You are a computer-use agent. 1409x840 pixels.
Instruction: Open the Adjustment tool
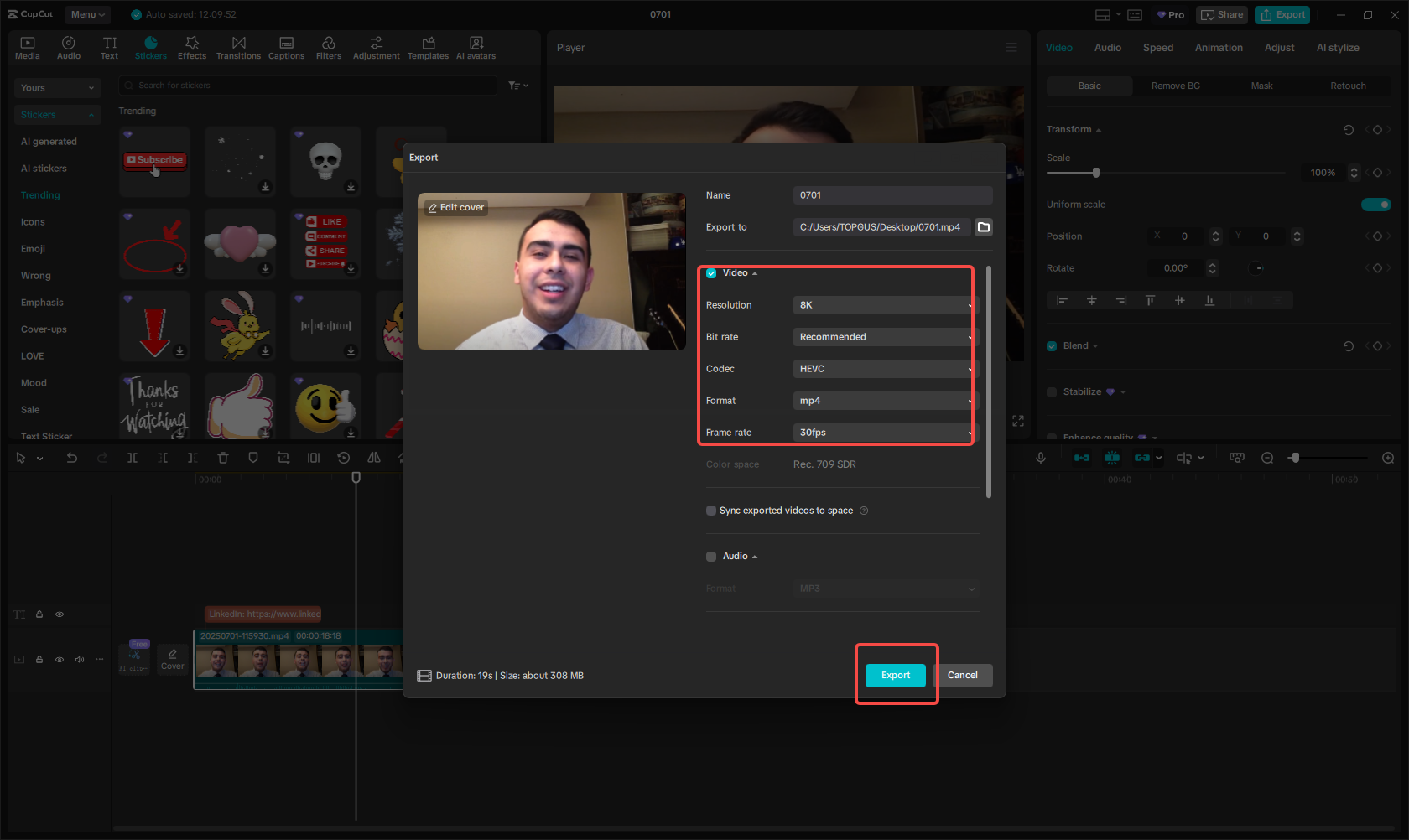coord(377,48)
